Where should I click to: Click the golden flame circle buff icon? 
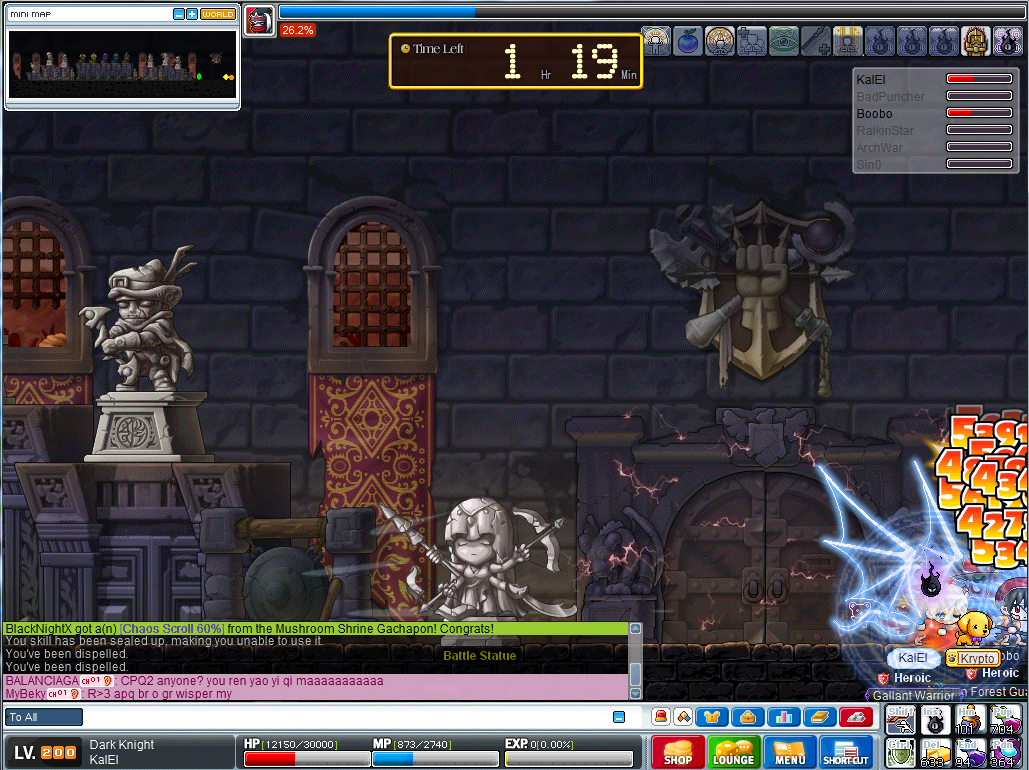(x=720, y=41)
